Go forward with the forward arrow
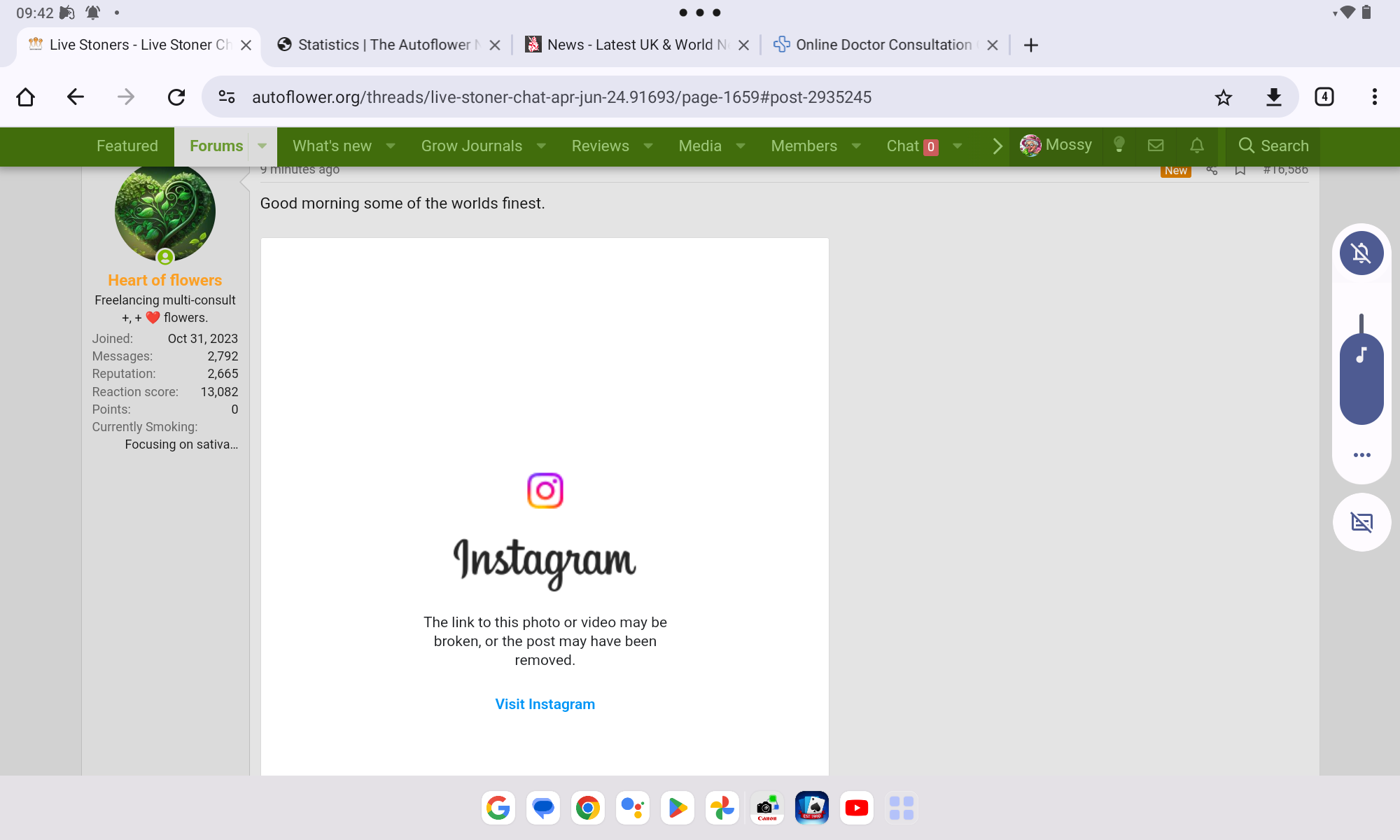The width and height of the screenshot is (1400, 840). 126,97
